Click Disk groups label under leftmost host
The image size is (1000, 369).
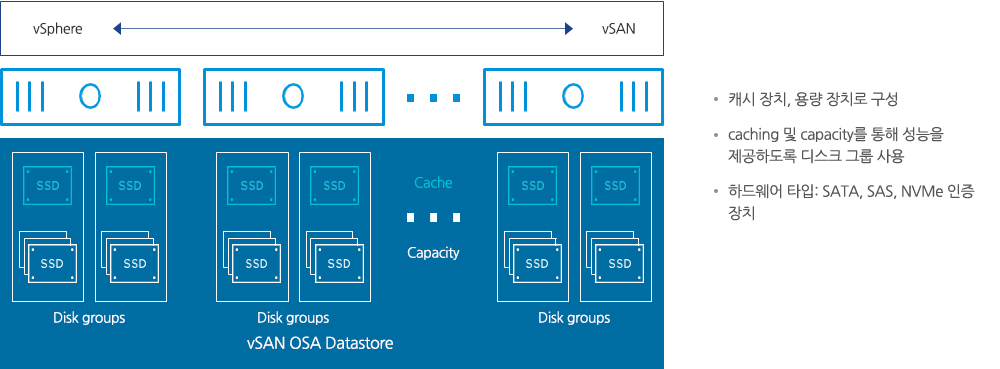pos(89,317)
